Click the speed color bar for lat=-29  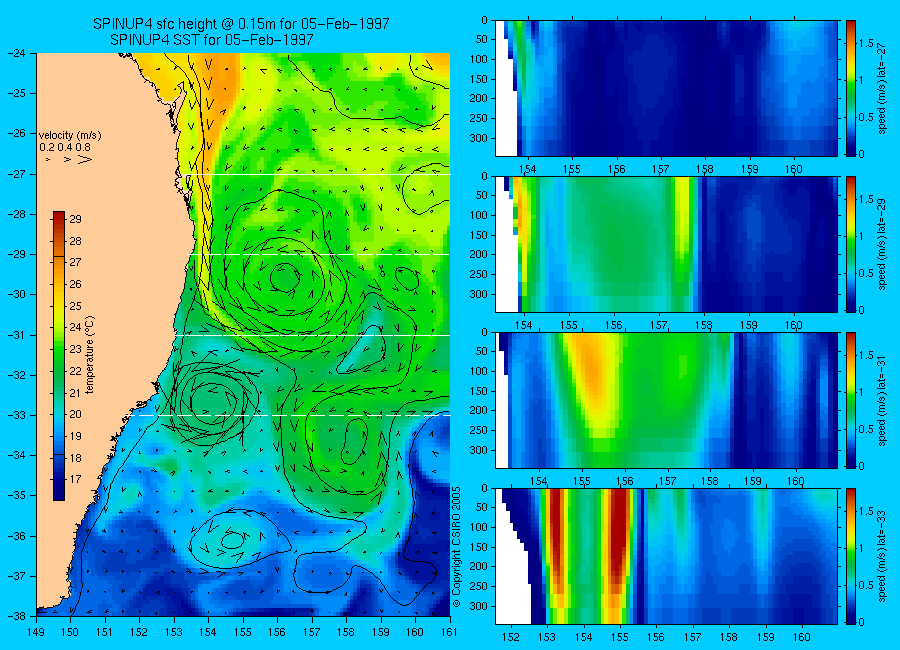(x=850, y=245)
